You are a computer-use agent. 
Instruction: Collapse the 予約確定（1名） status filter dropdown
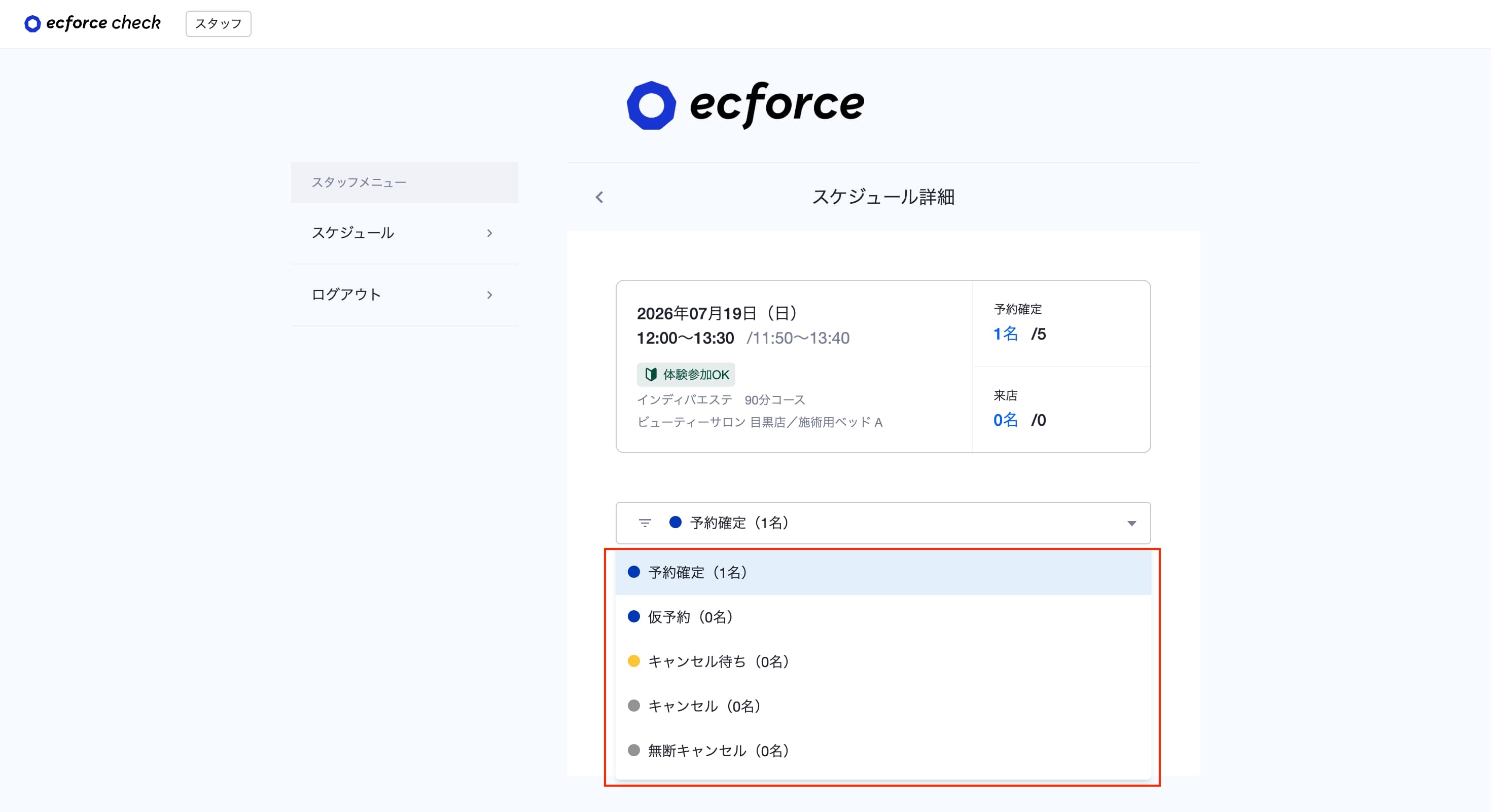pos(882,523)
